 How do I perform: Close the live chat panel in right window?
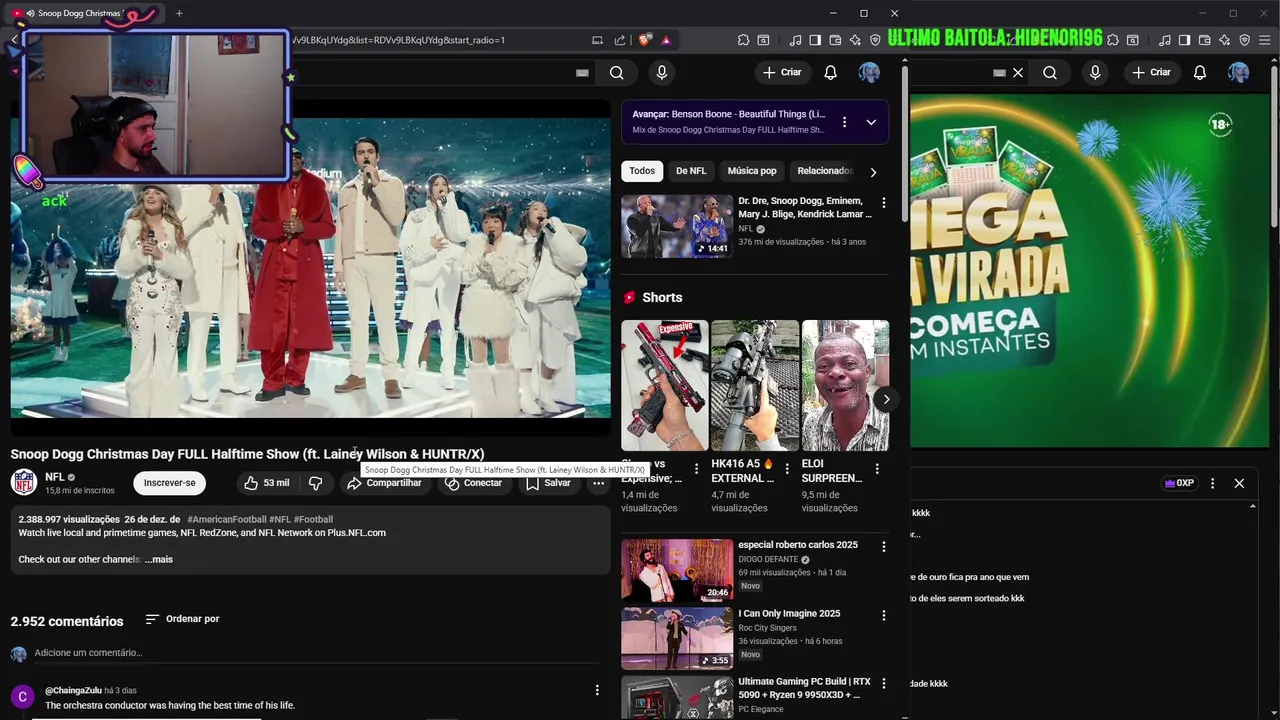tap(1239, 483)
